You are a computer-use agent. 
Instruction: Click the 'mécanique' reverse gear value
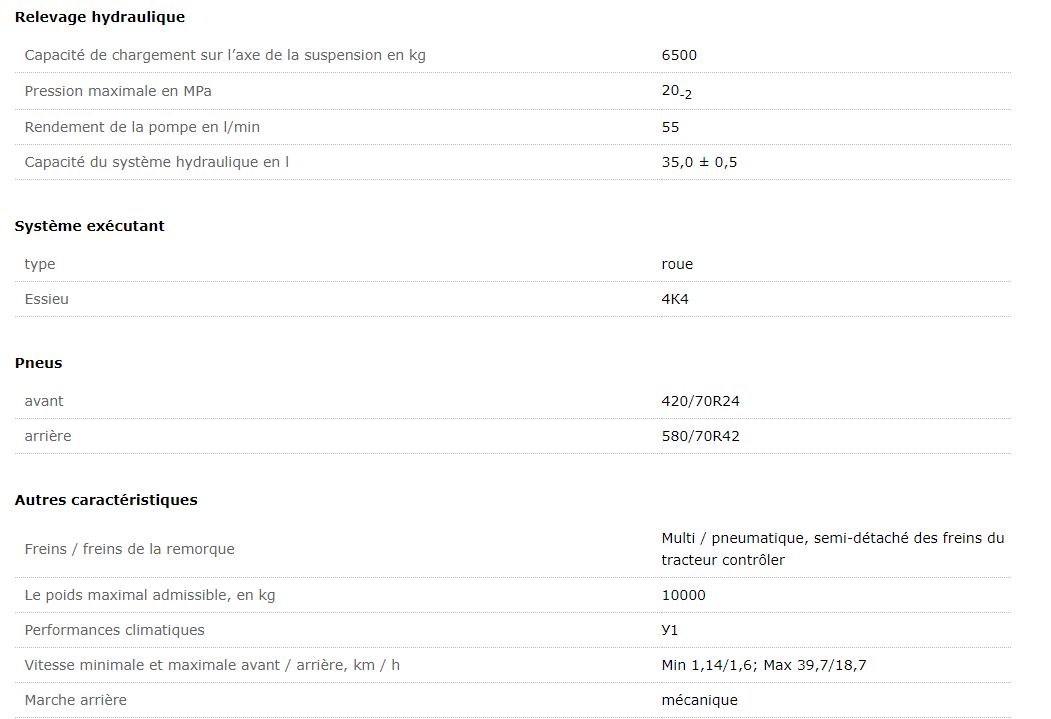699,700
